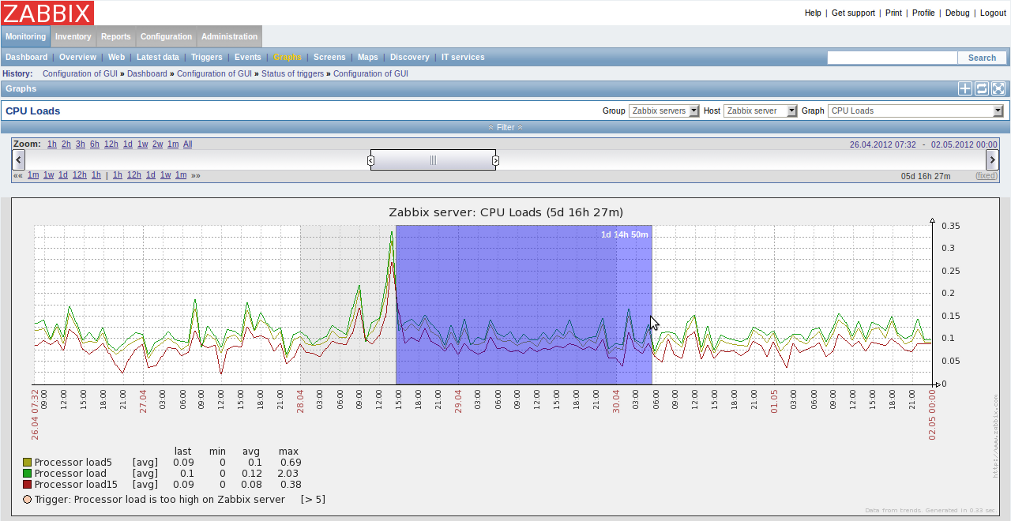Open the Graph dropdown showing CPU Loads
Image resolution: width=1011 pixels, height=521 pixels.
915,111
